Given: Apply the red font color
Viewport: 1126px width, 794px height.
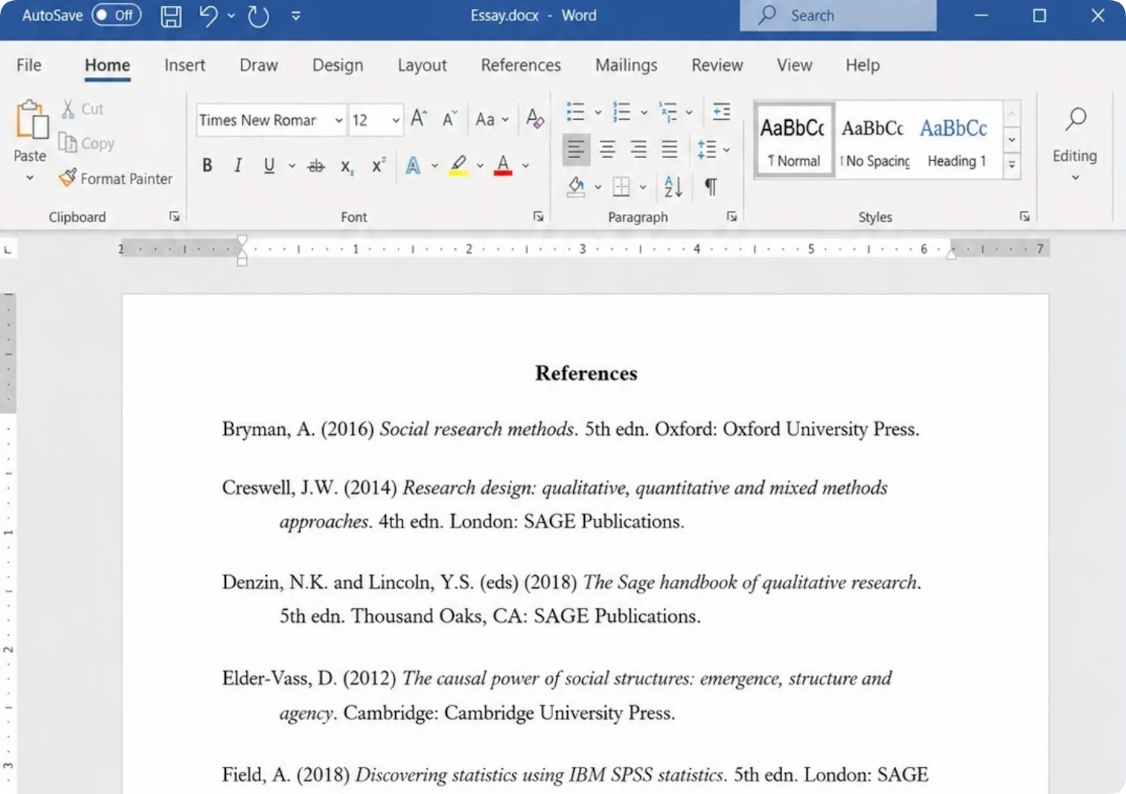Looking at the screenshot, I should tap(503, 166).
